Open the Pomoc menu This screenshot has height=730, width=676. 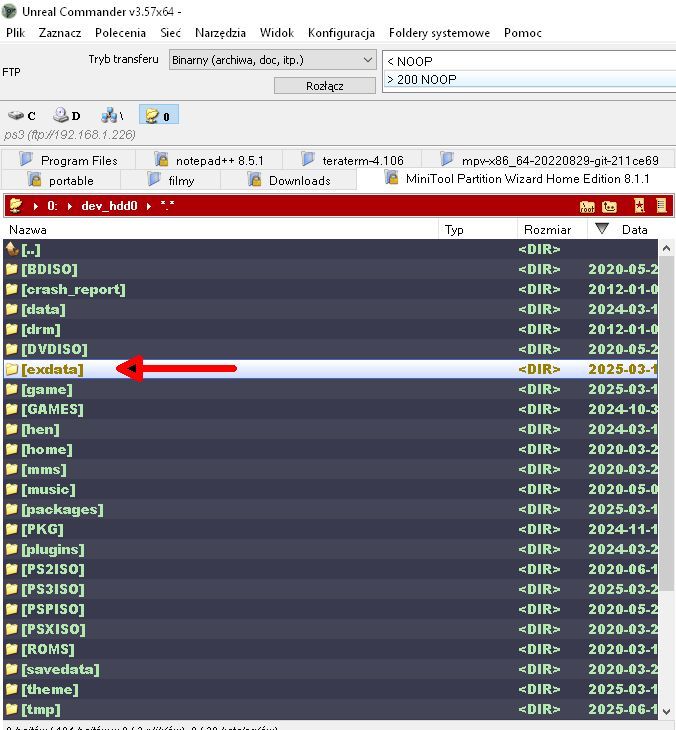point(522,33)
